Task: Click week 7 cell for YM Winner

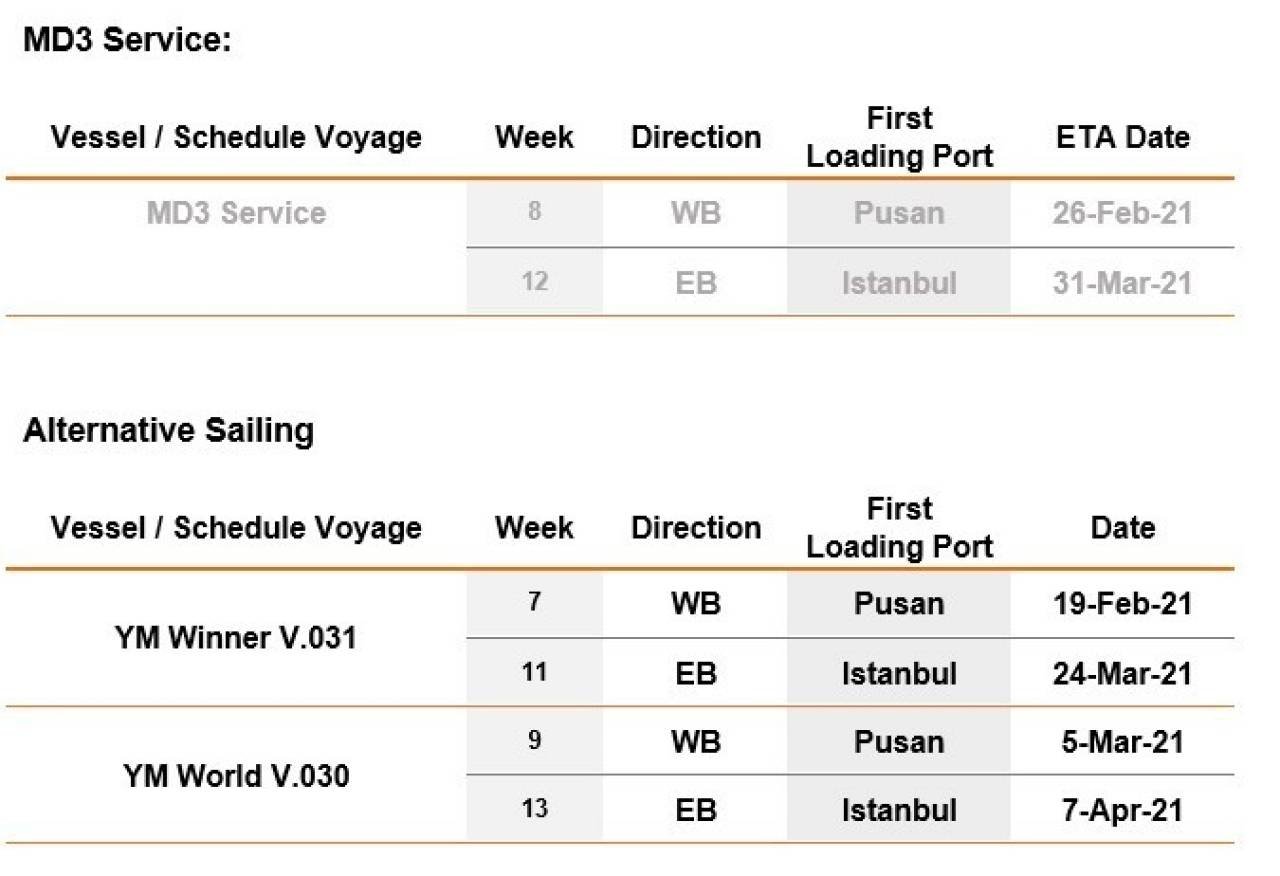Action: [535, 604]
